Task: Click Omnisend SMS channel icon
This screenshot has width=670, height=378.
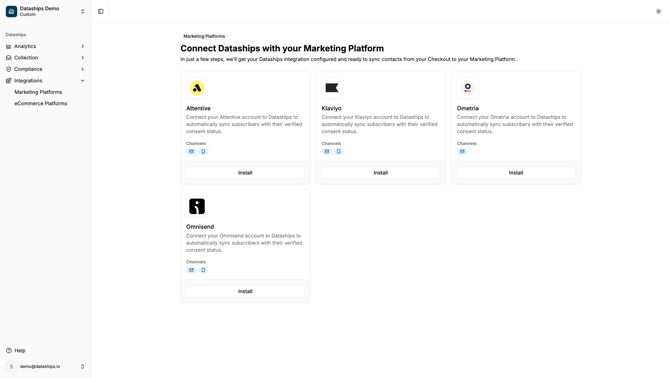Action: point(203,270)
